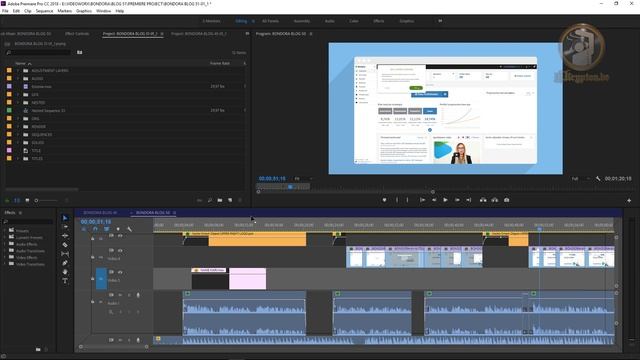Screen dimensions: 640x360
Task: Open timeline display settings wrench
Action: pyautogui.click(x=129, y=229)
